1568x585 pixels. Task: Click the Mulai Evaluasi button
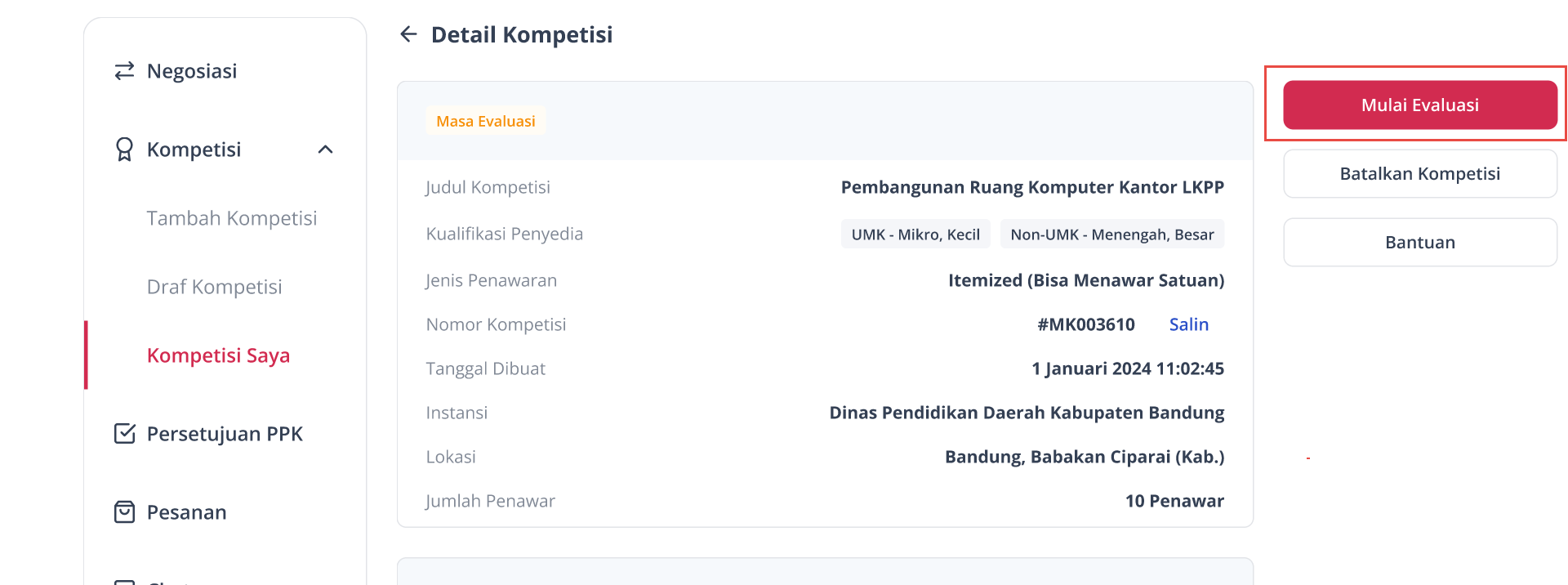1420,105
